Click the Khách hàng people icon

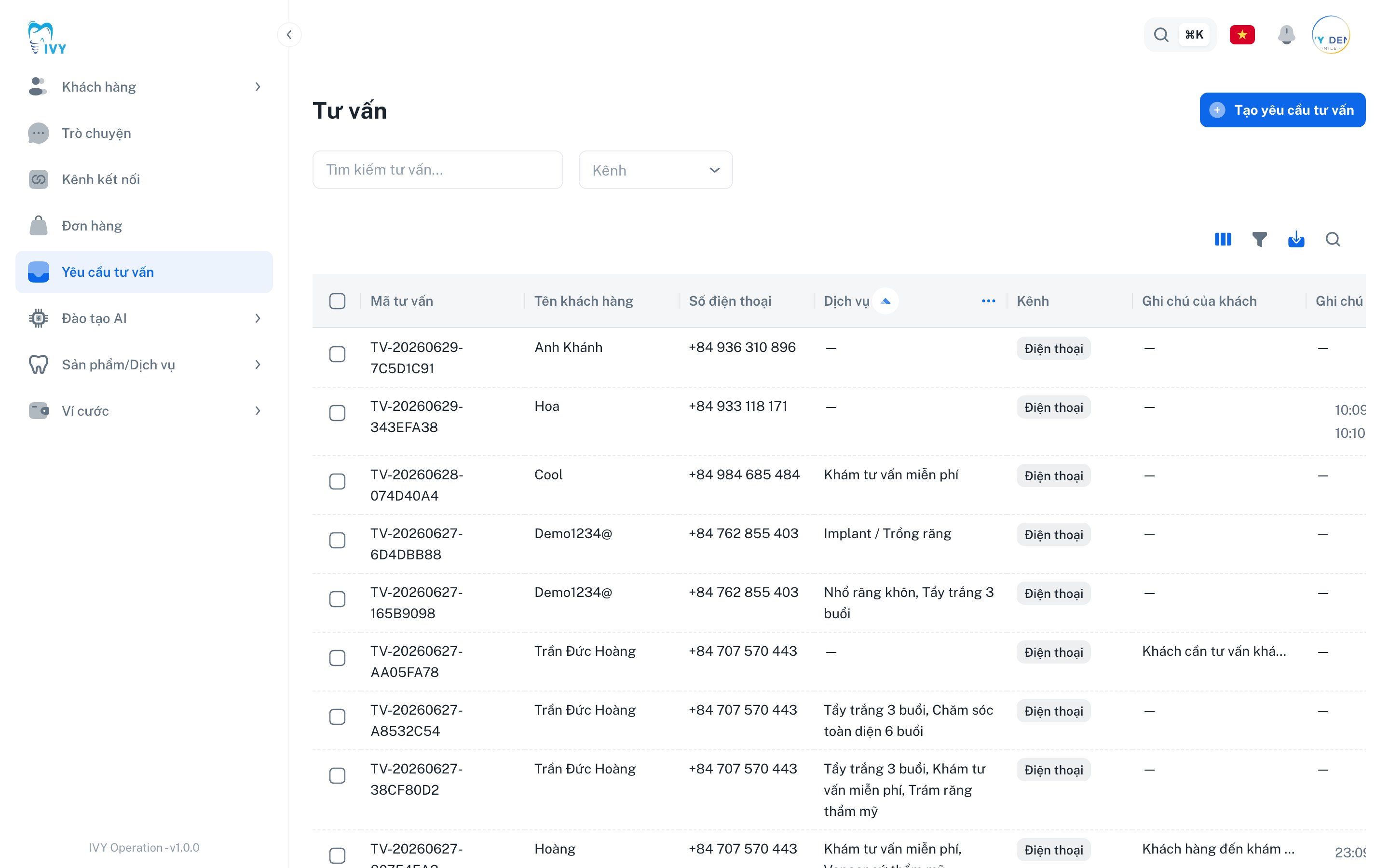38,87
